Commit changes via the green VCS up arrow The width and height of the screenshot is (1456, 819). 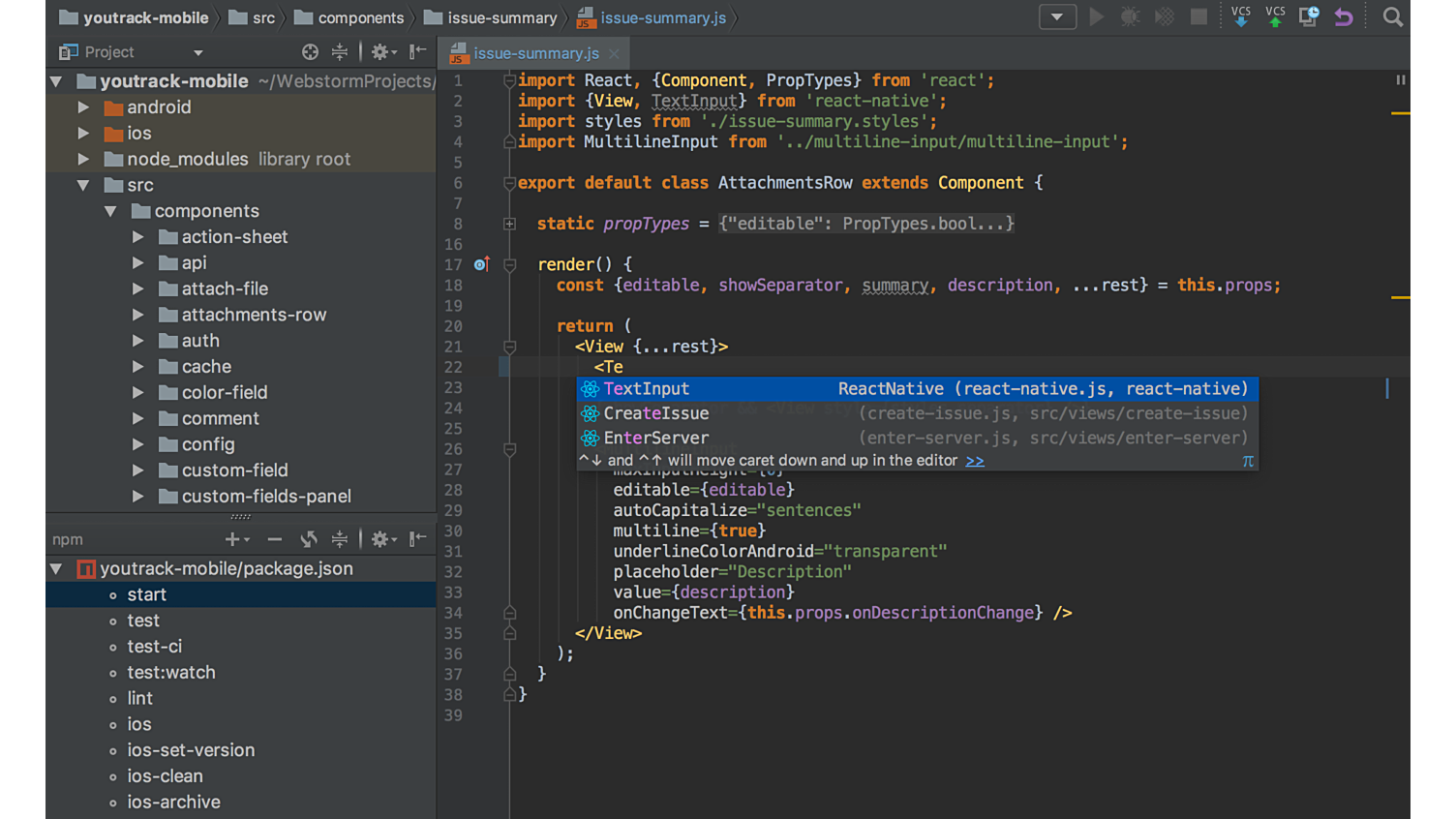point(1275,16)
